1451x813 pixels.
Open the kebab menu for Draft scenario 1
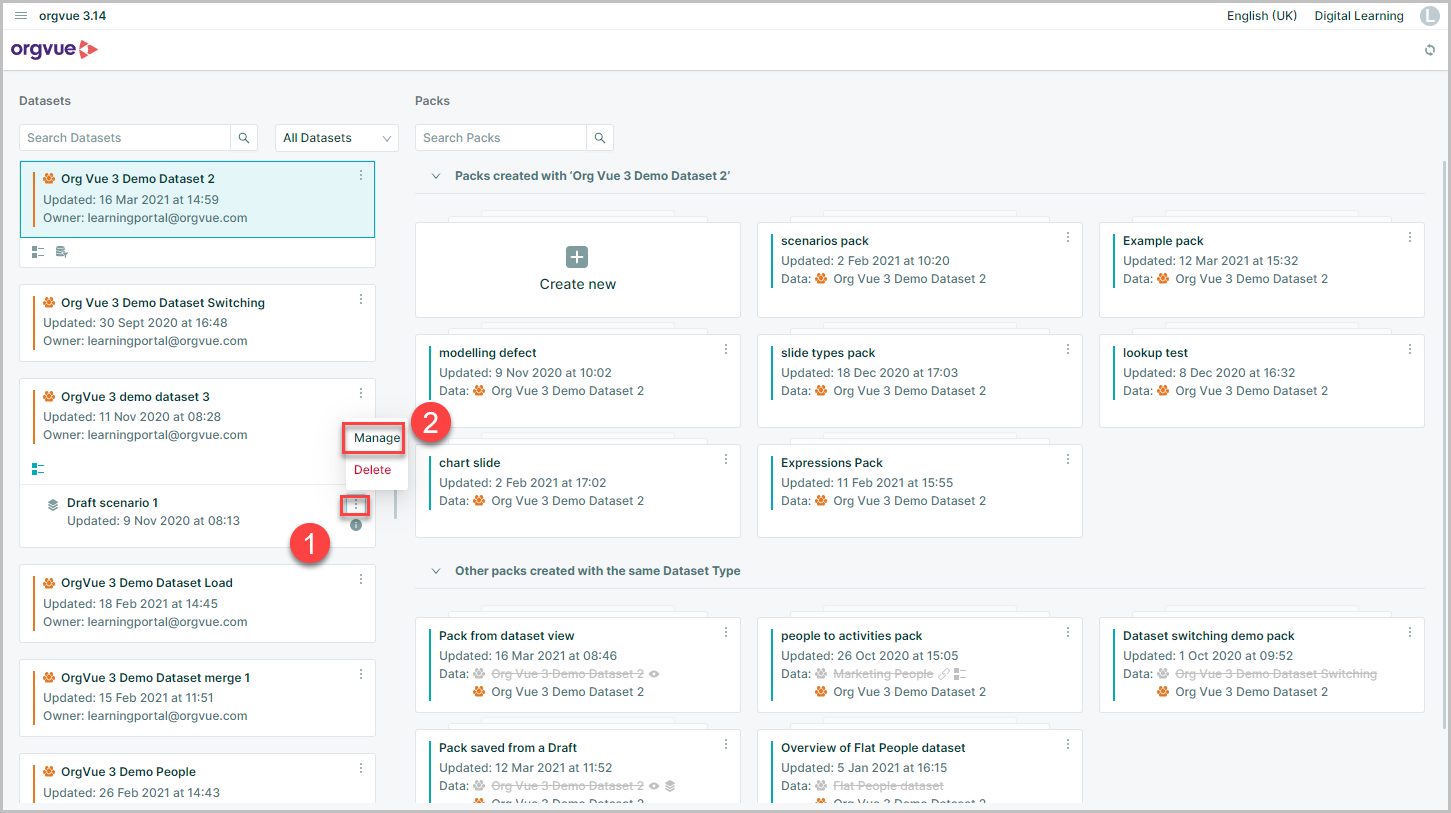tap(355, 505)
